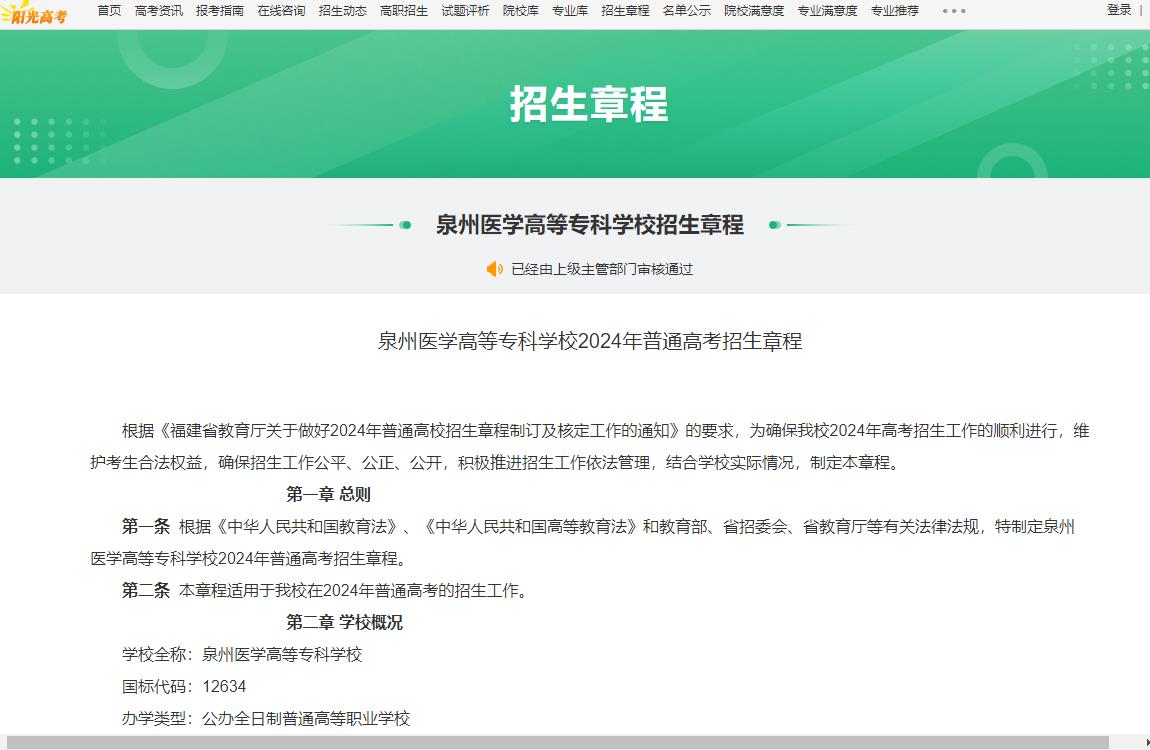Image resolution: width=1150 pixels, height=750 pixels.
Task: Click the horizontal scrollbar right arrow
Action: 1146,743
